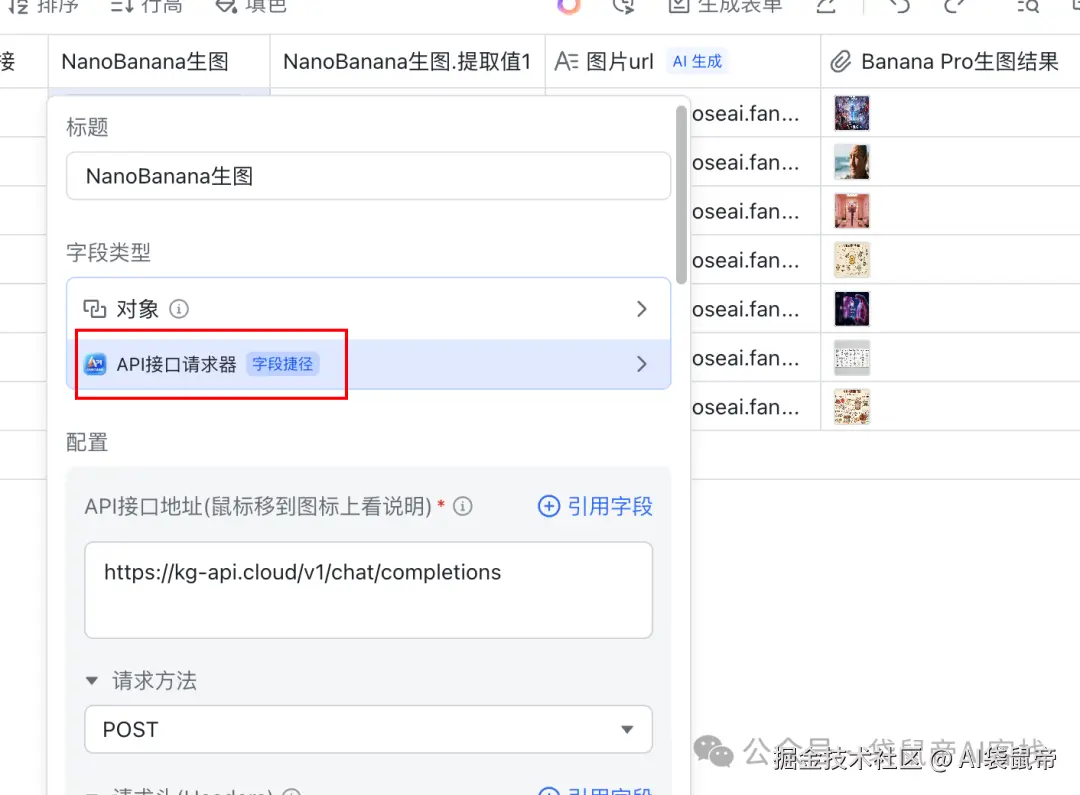Viewport: 1080px width, 795px height.
Task: Click the AI 生成 badge on 图片url
Action: tap(697, 61)
